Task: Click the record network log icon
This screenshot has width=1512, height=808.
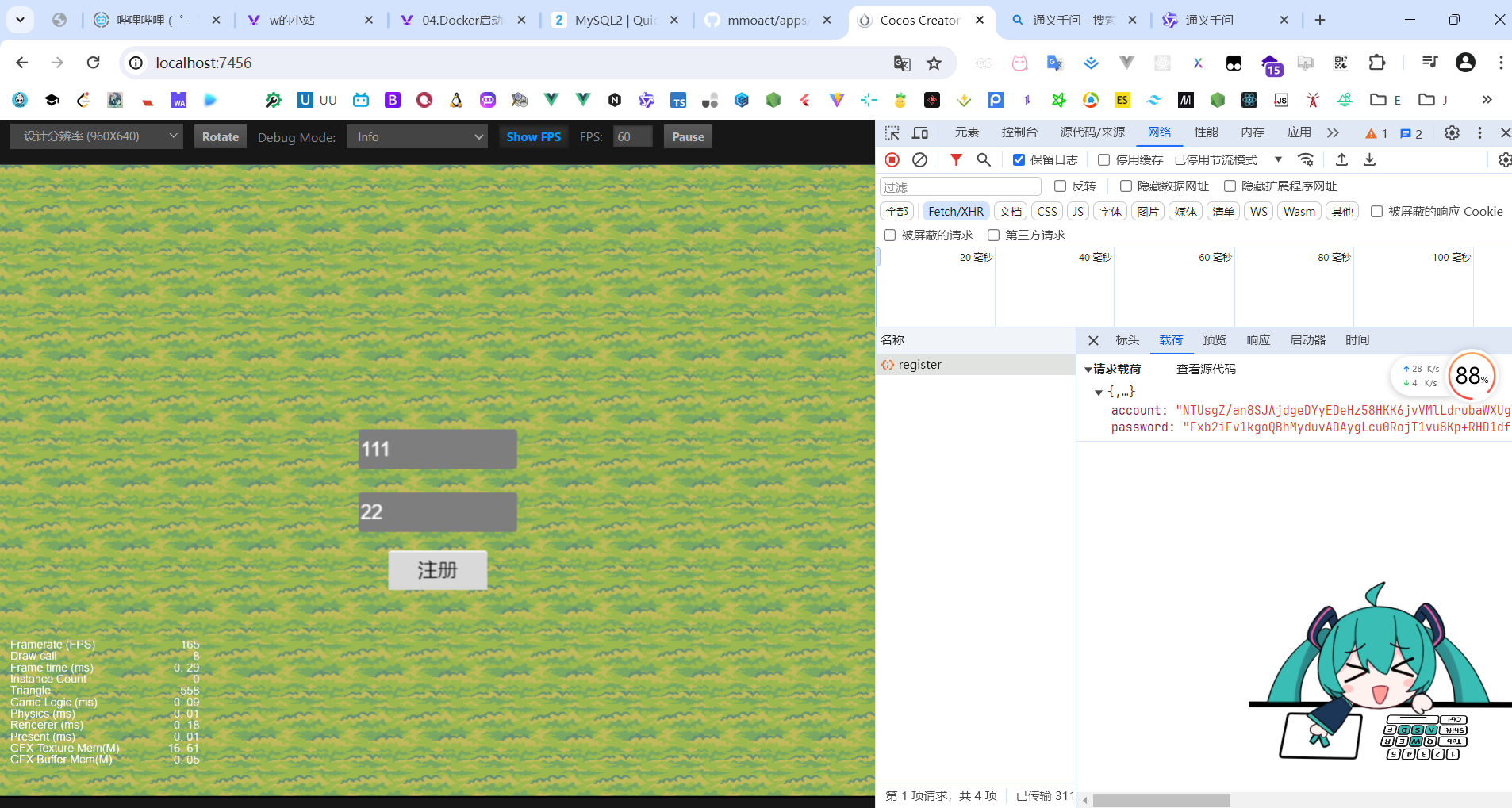Action: (892, 160)
